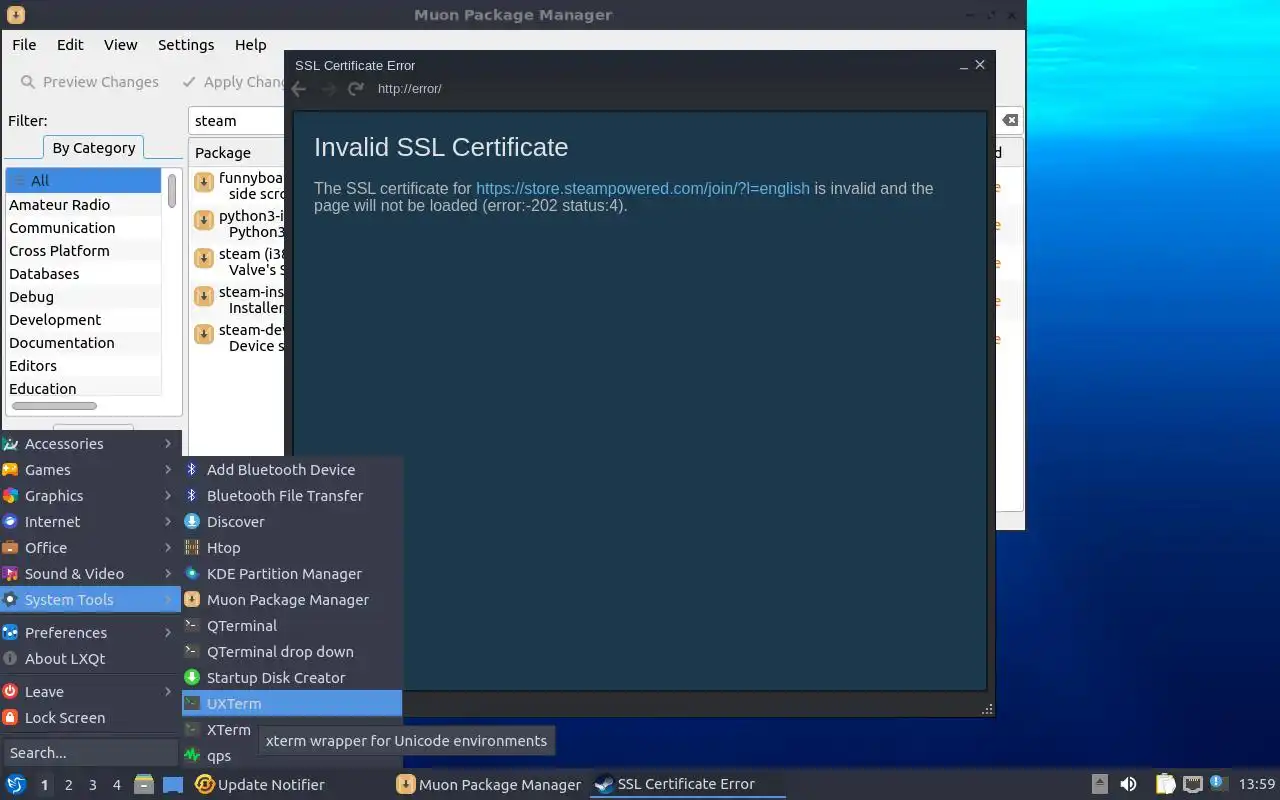Select the Development category
The width and height of the screenshot is (1280, 800).
coord(84,319)
